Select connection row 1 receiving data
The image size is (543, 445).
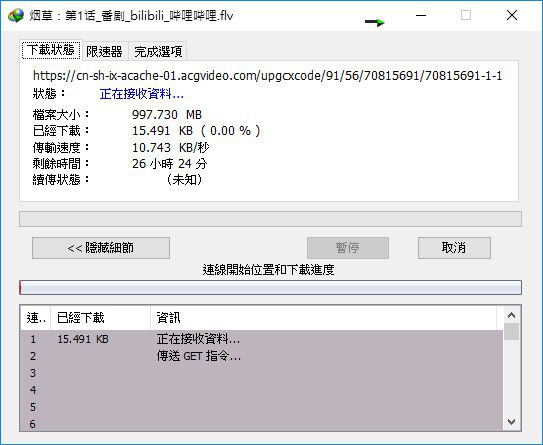pos(261,339)
